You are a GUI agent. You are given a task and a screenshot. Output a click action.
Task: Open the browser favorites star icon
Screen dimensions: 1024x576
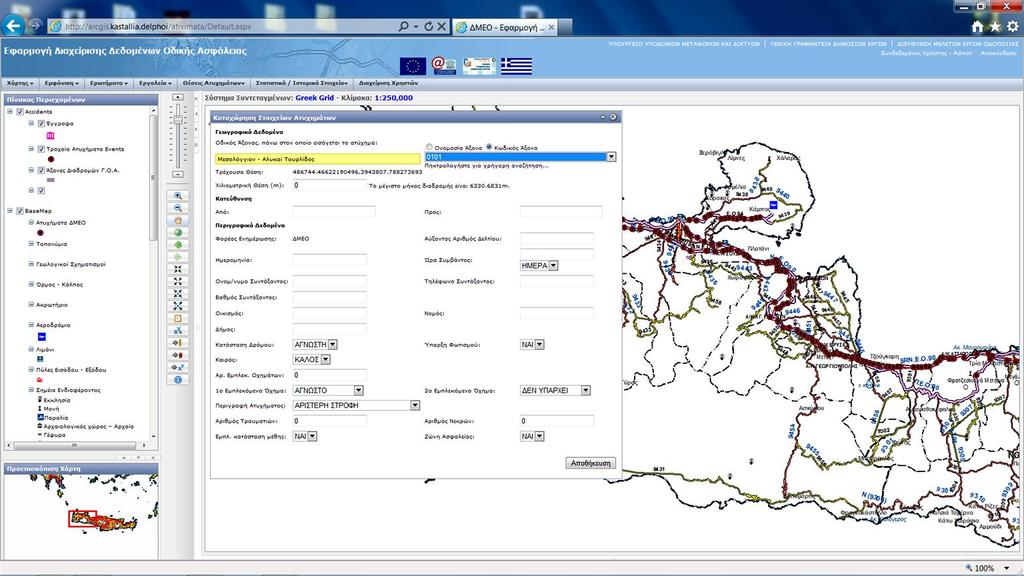(x=995, y=27)
